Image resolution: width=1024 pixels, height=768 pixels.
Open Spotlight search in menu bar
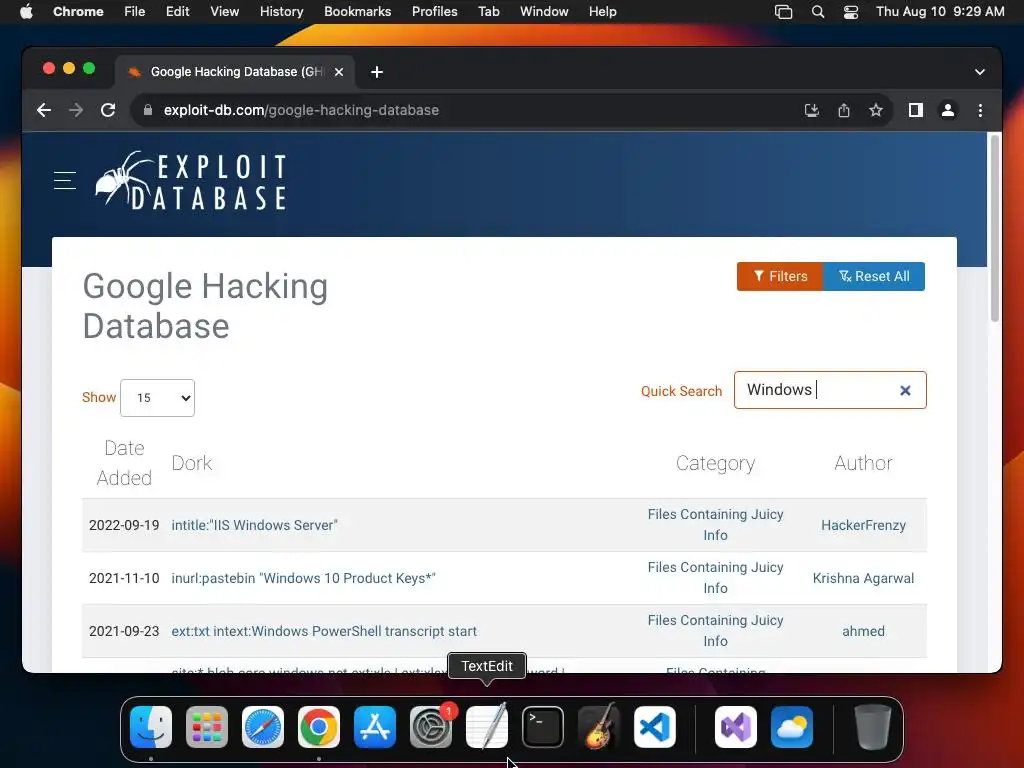tap(818, 12)
